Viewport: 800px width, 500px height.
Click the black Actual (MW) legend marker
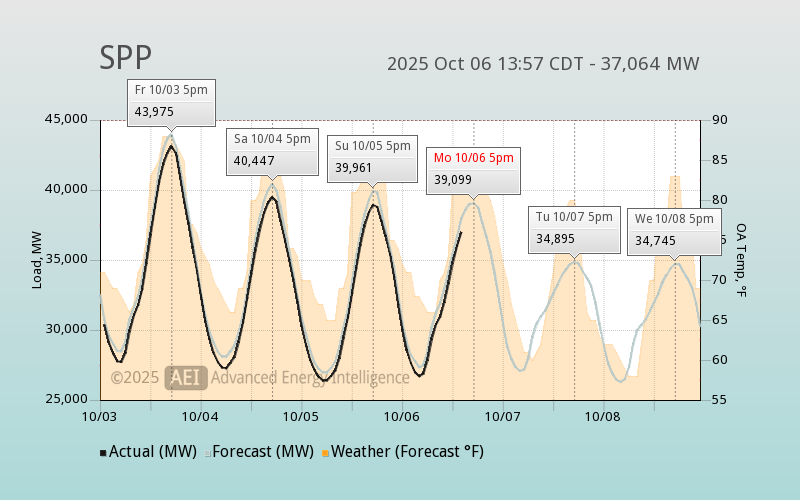pyautogui.click(x=103, y=453)
